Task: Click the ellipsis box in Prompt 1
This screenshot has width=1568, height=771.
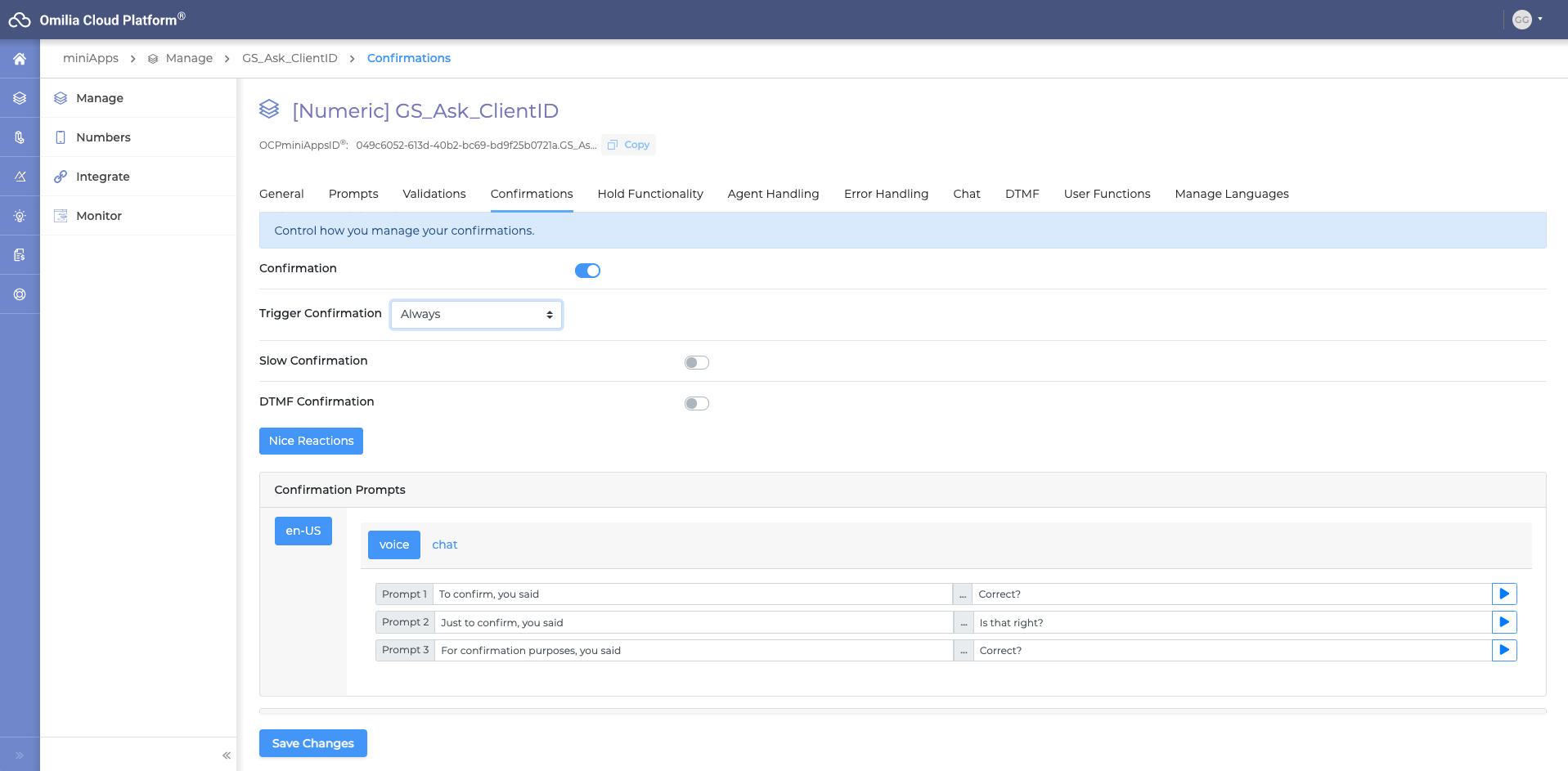Action: [x=963, y=594]
